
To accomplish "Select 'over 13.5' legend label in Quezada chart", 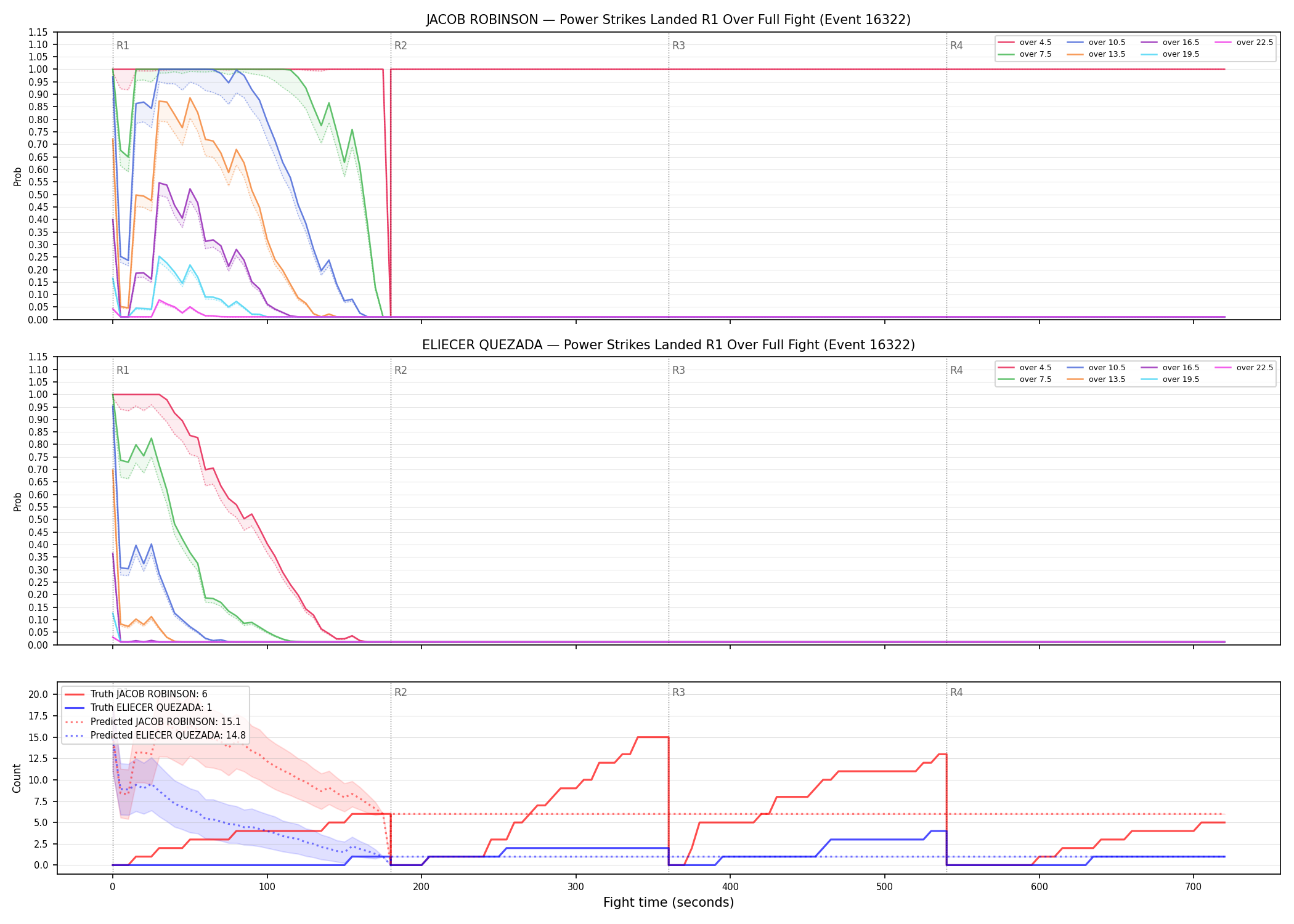I will pyautogui.click(x=1107, y=379).
